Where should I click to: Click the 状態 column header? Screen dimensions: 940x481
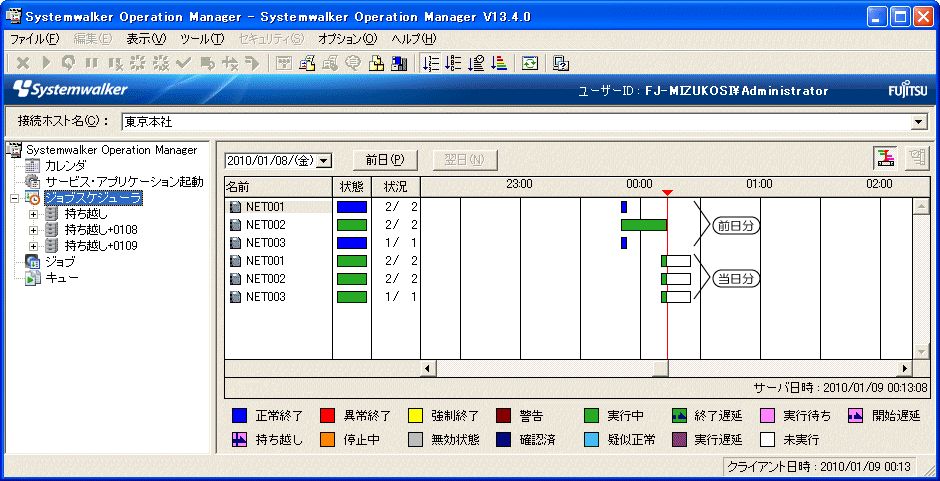(x=352, y=187)
